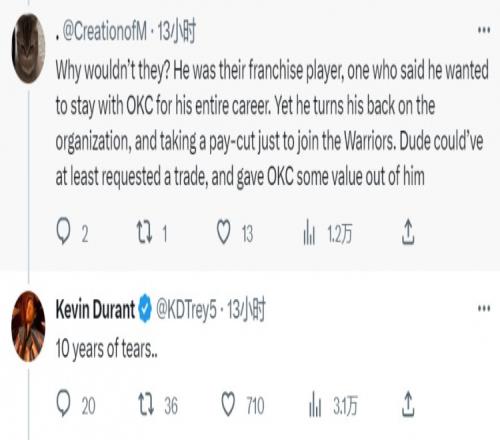Reply to Kevin Durant's tweet
The height and width of the screenshot is (440, 500).
pos(64,404)
